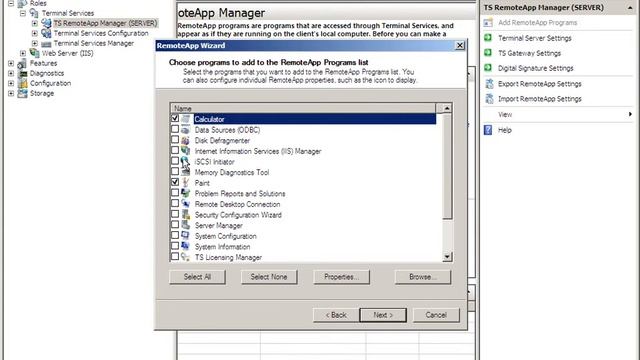This screenshot has height=360, width=640.
Task: Click the Browse... button
Action: click(423, 277)
